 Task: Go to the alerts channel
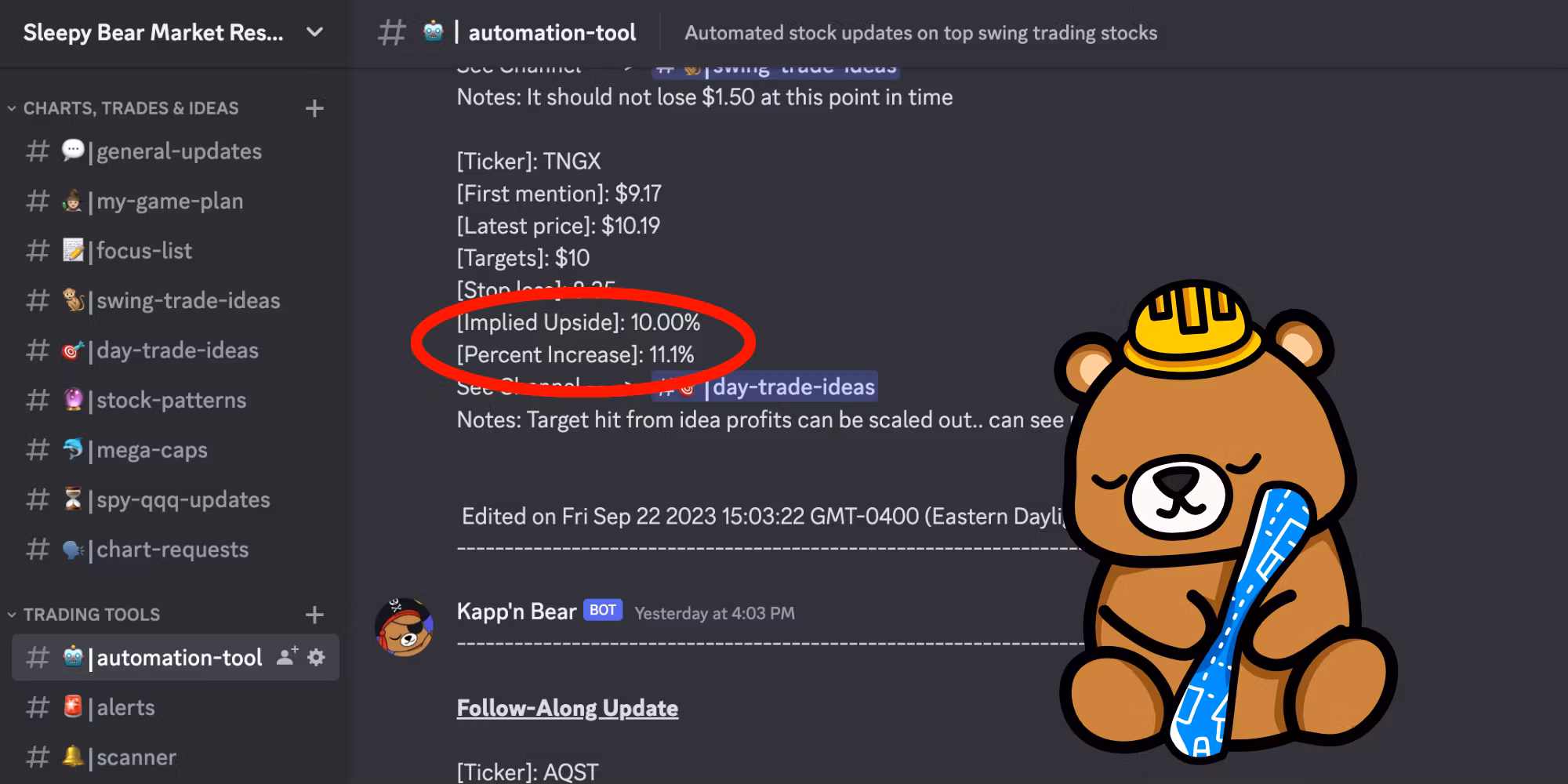click(176, 707)
